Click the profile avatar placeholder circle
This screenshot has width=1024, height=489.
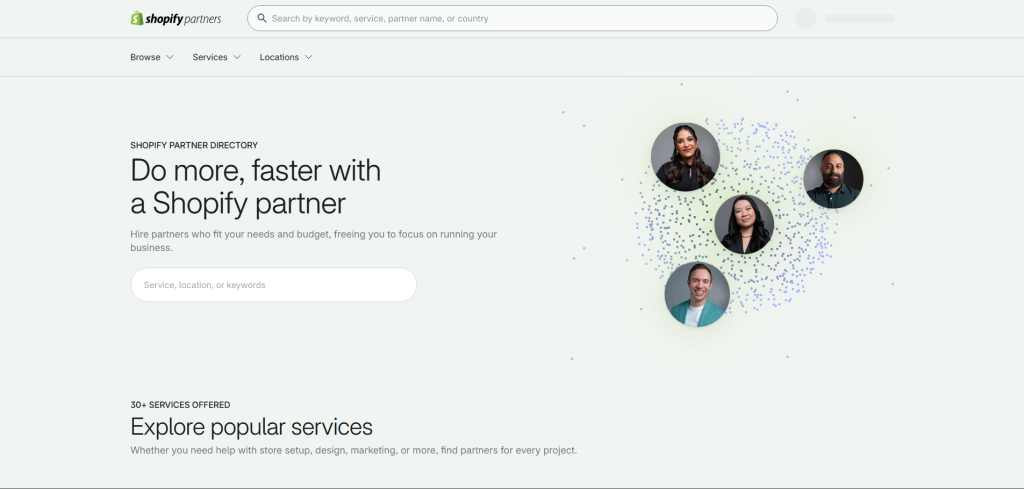coord(805,18)
